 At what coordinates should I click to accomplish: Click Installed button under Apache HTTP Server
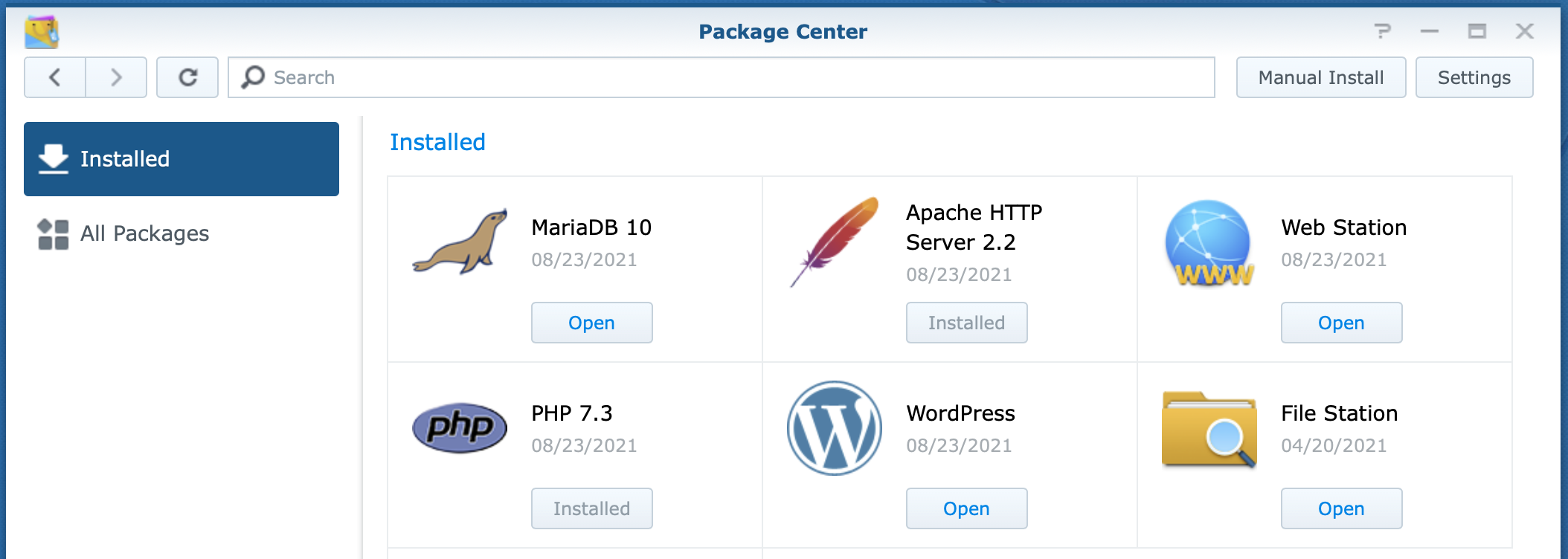pyautogui.click(x=967, y=323)
